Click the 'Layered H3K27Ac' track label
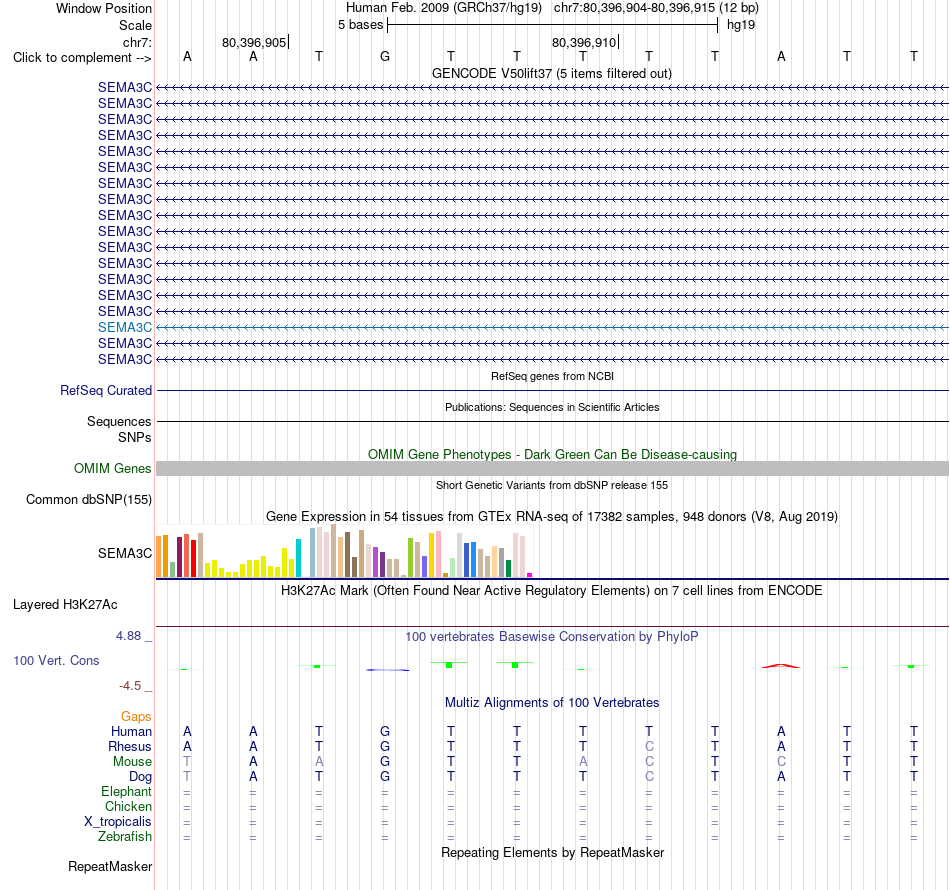The image size is (950, 890). tap(65, 605)
